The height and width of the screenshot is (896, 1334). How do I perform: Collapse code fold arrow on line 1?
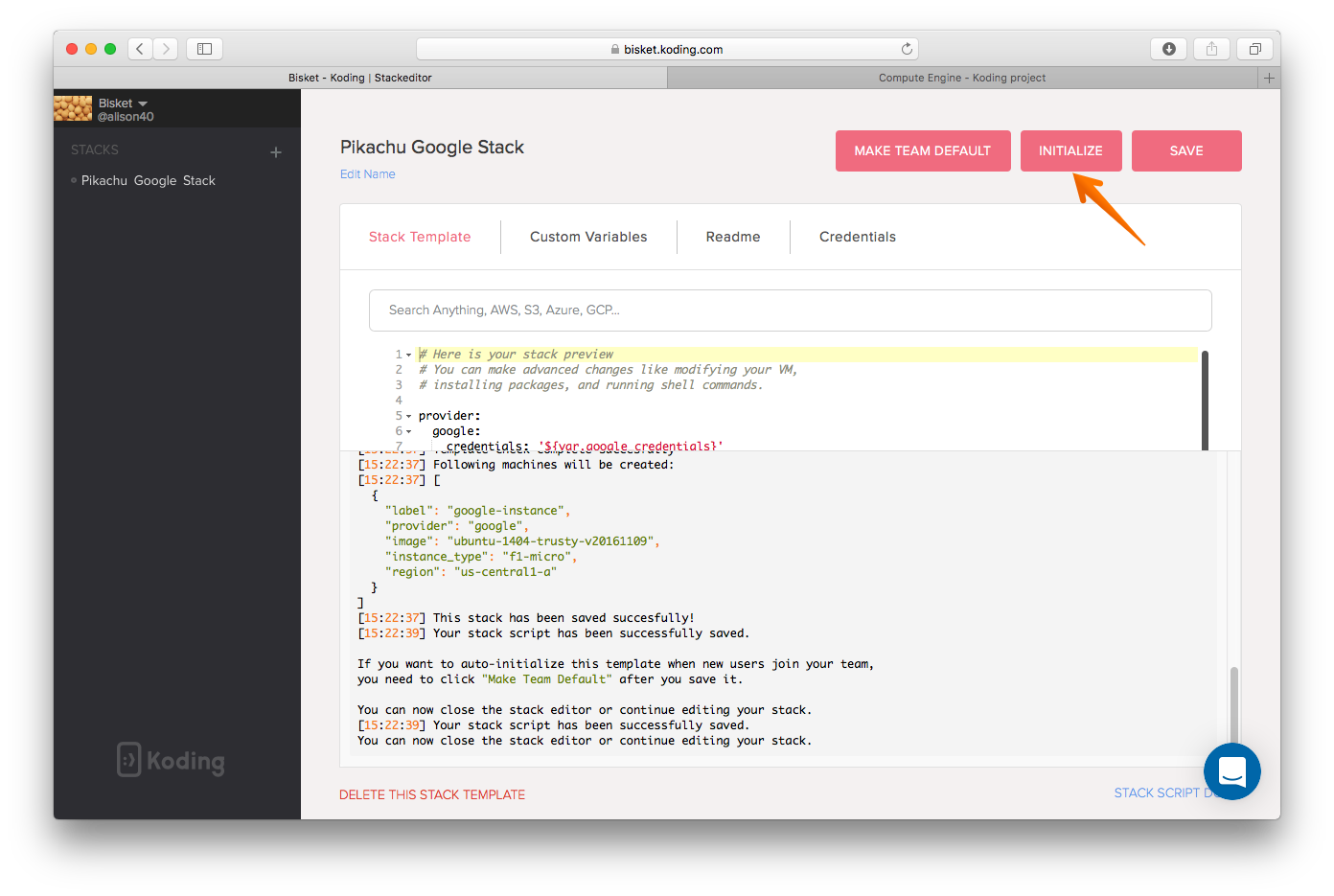point(409,355)
